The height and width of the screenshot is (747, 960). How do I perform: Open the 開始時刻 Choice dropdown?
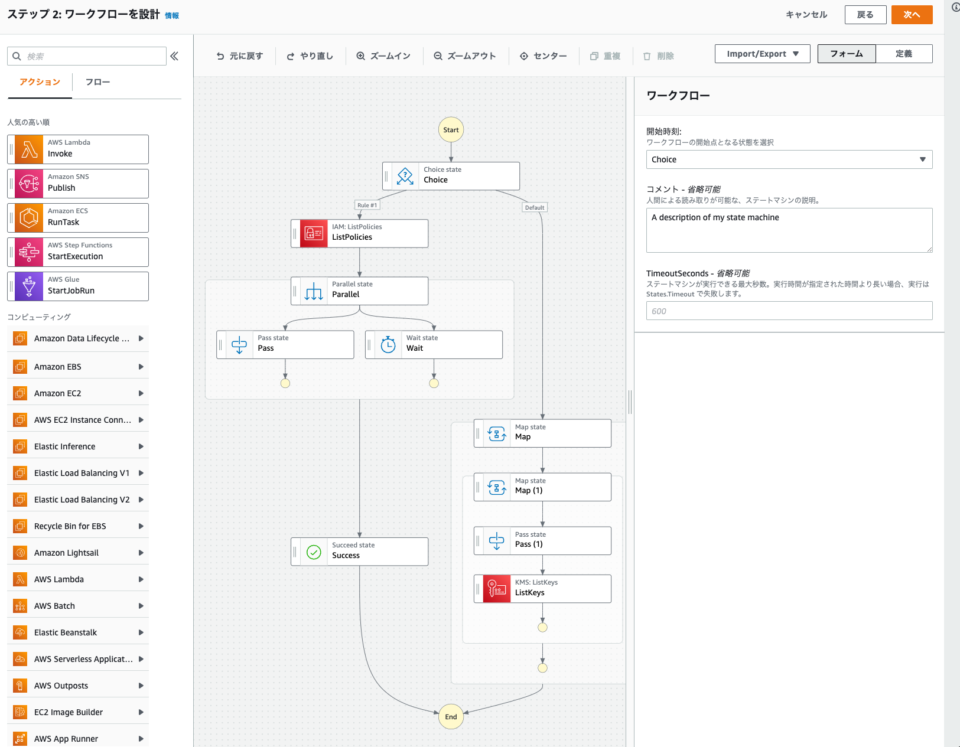point(789,158)
